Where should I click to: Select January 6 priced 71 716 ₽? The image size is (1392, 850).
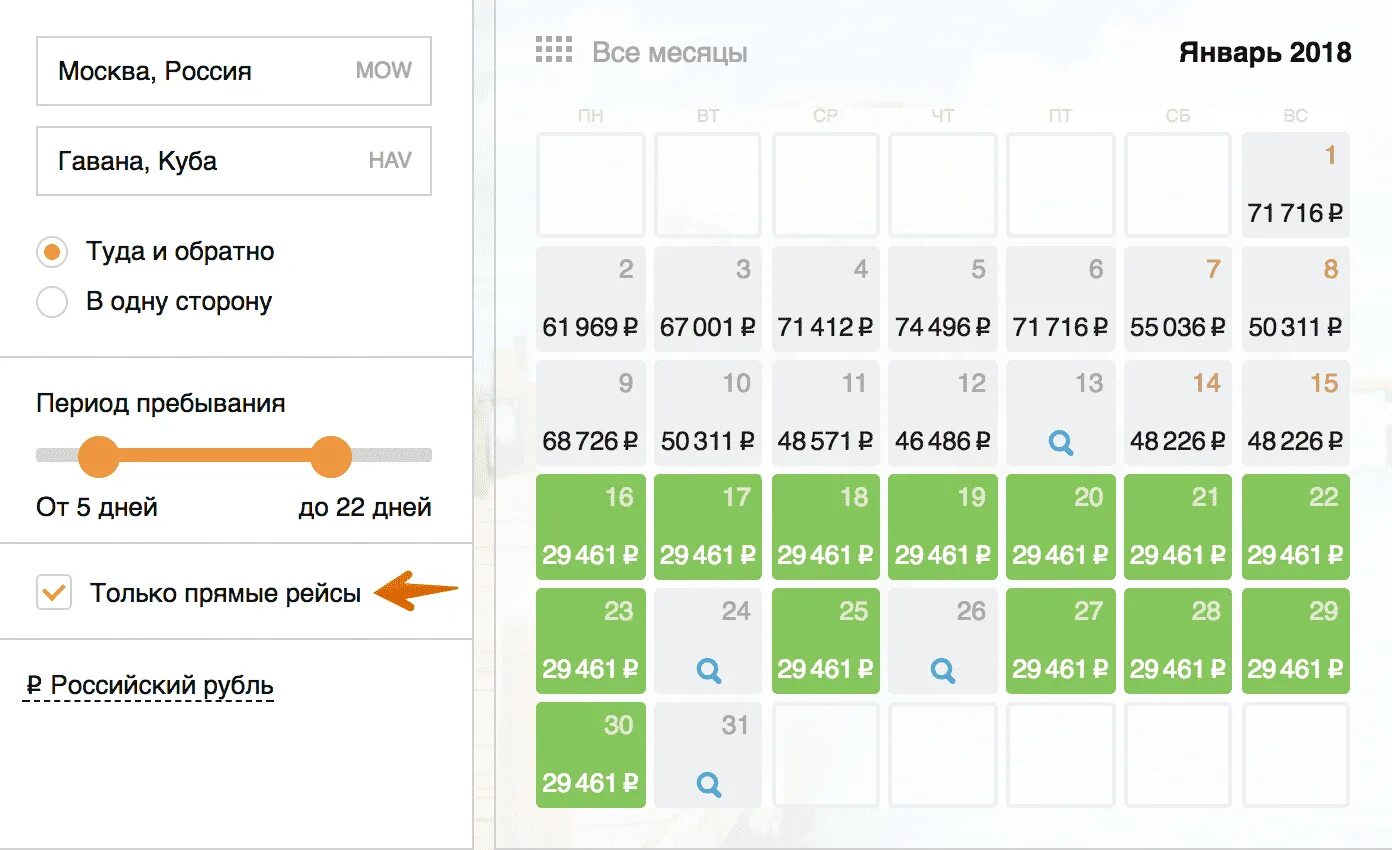(1061, 299)
